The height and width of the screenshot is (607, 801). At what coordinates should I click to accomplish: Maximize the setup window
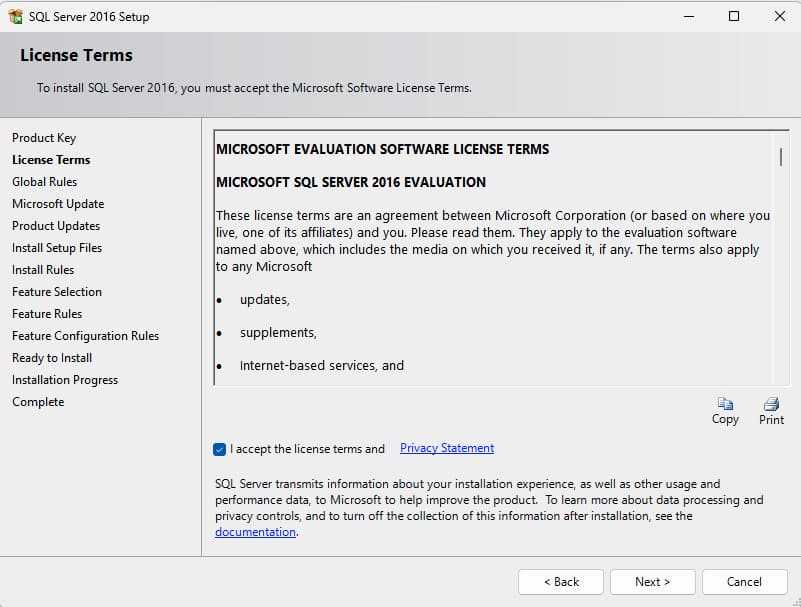pos(734,16)
